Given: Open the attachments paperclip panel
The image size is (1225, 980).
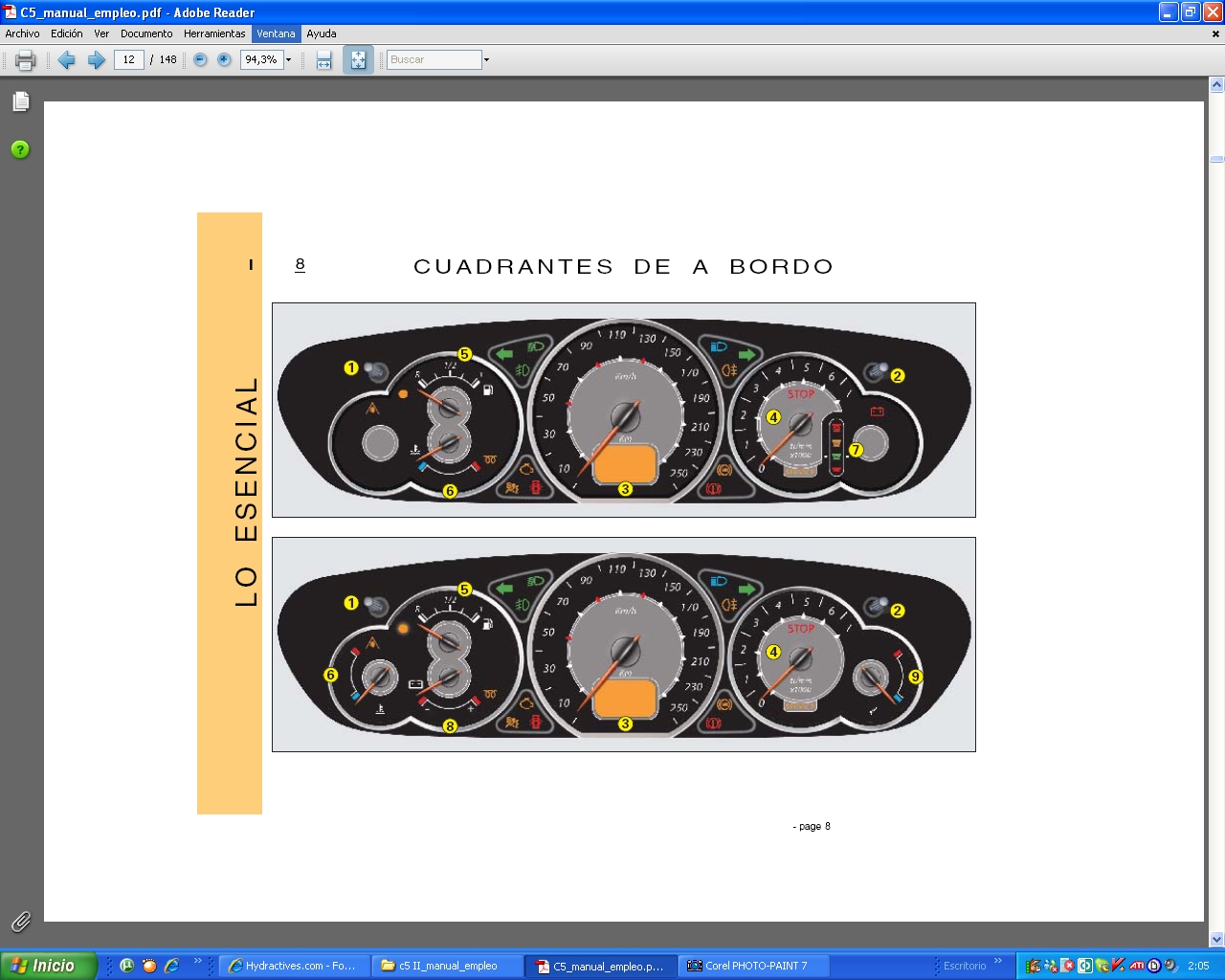Looking at the screenshot, I should (x=20, y=922).
